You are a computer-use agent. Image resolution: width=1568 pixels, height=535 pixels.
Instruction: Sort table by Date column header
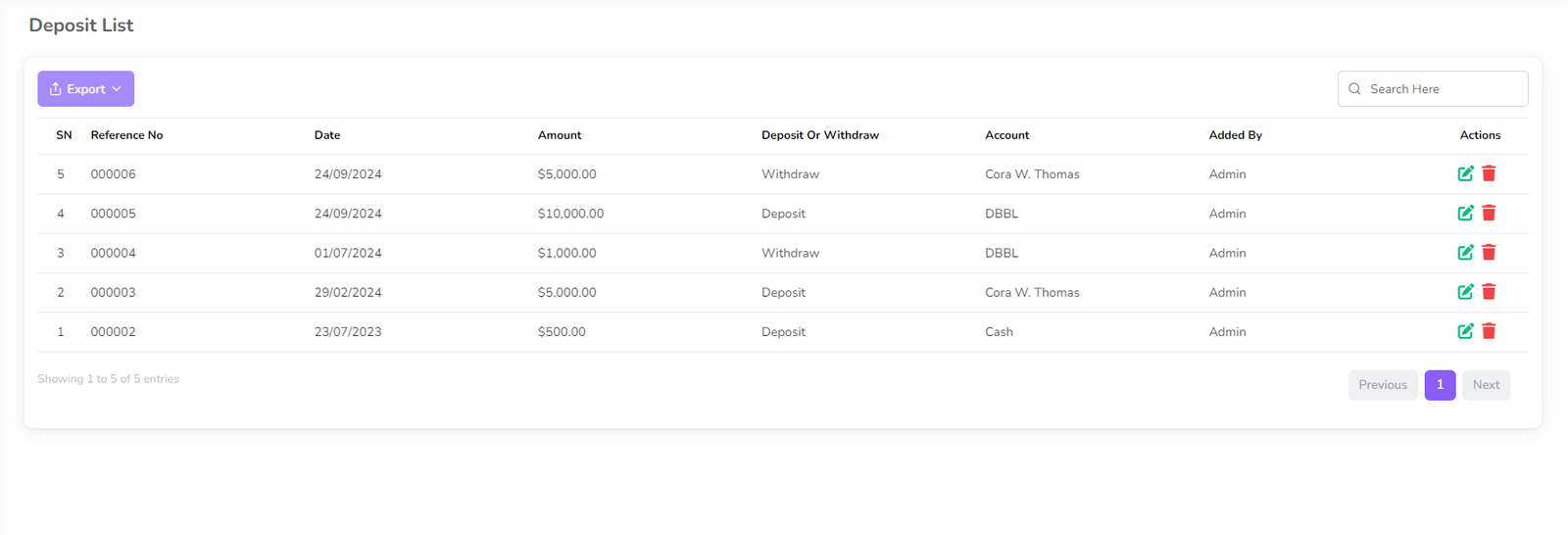coord(327,135)
